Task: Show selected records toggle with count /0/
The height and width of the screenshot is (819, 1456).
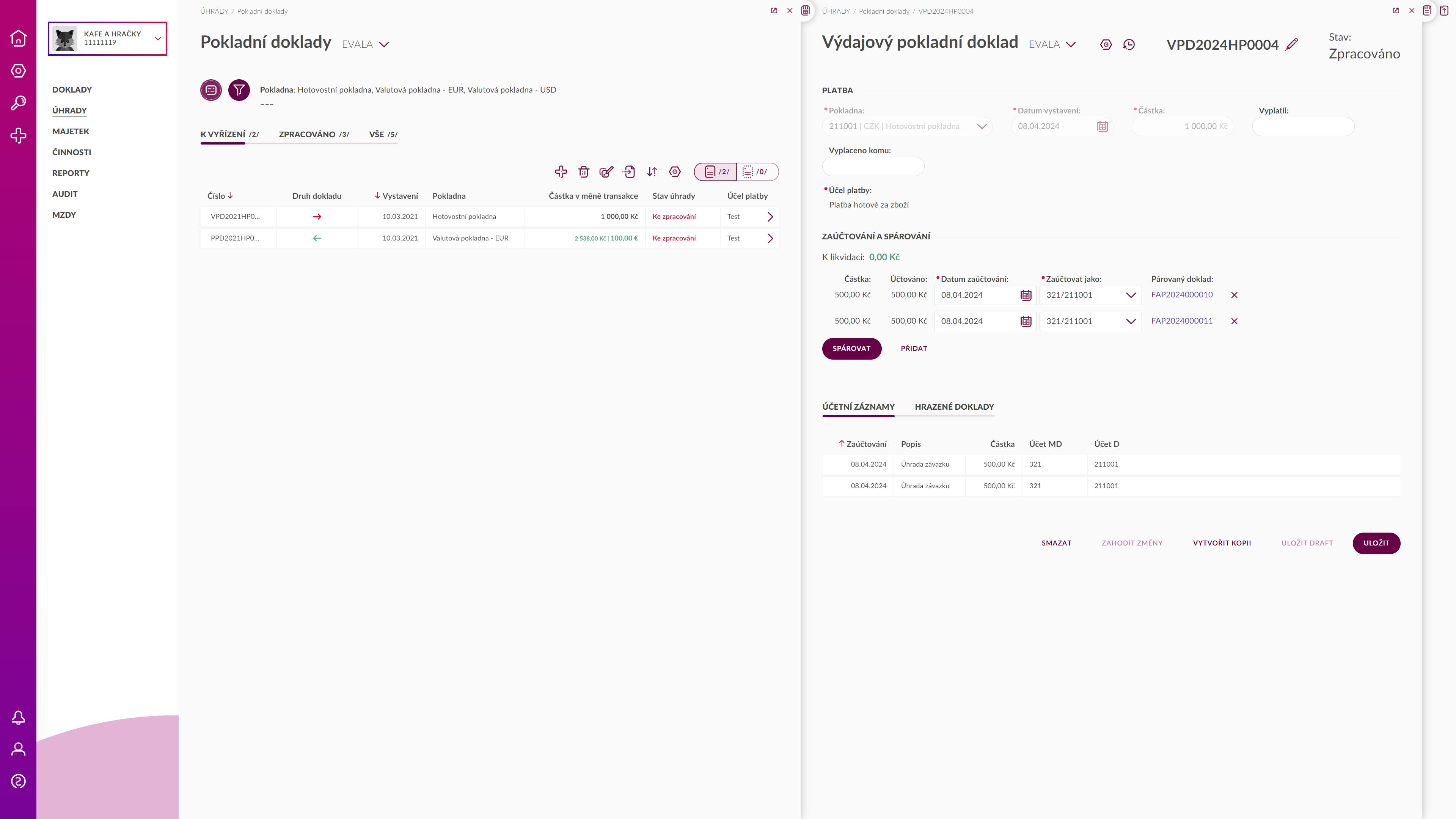Action: (757, 172)
